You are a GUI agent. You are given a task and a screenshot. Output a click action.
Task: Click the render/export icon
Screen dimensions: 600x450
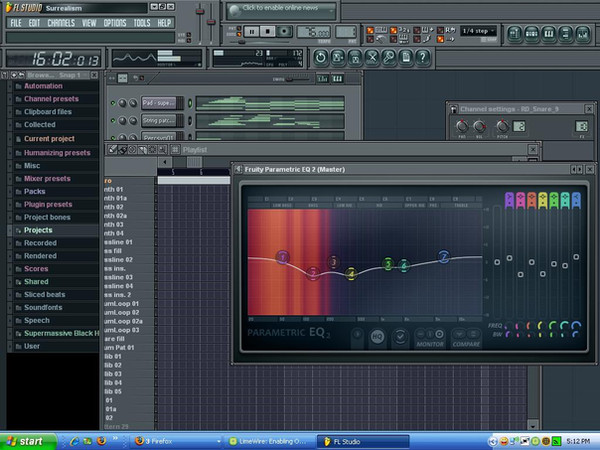tap(355, 58)
